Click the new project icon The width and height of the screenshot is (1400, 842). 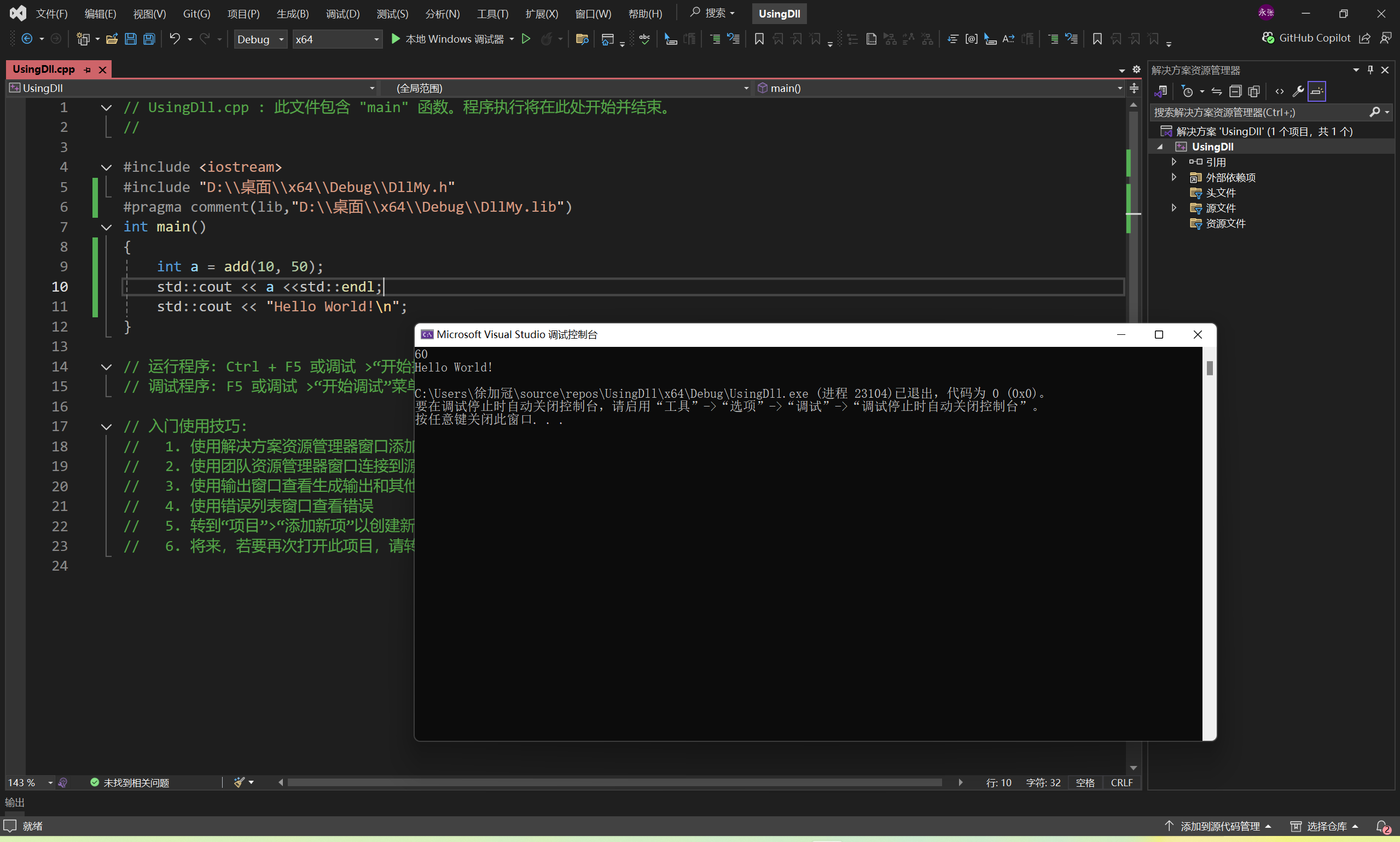[83, 39]
